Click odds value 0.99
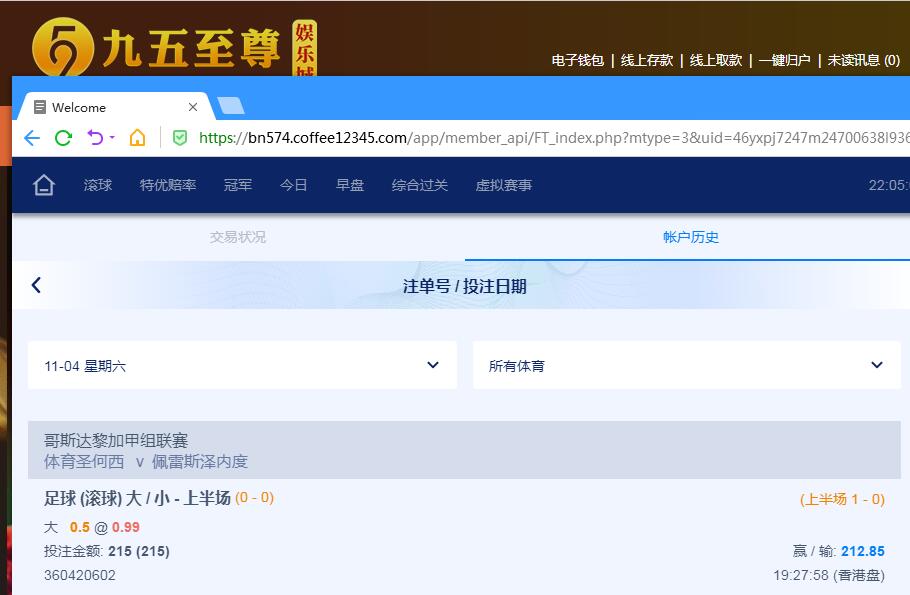 click(x=126, y=527)
